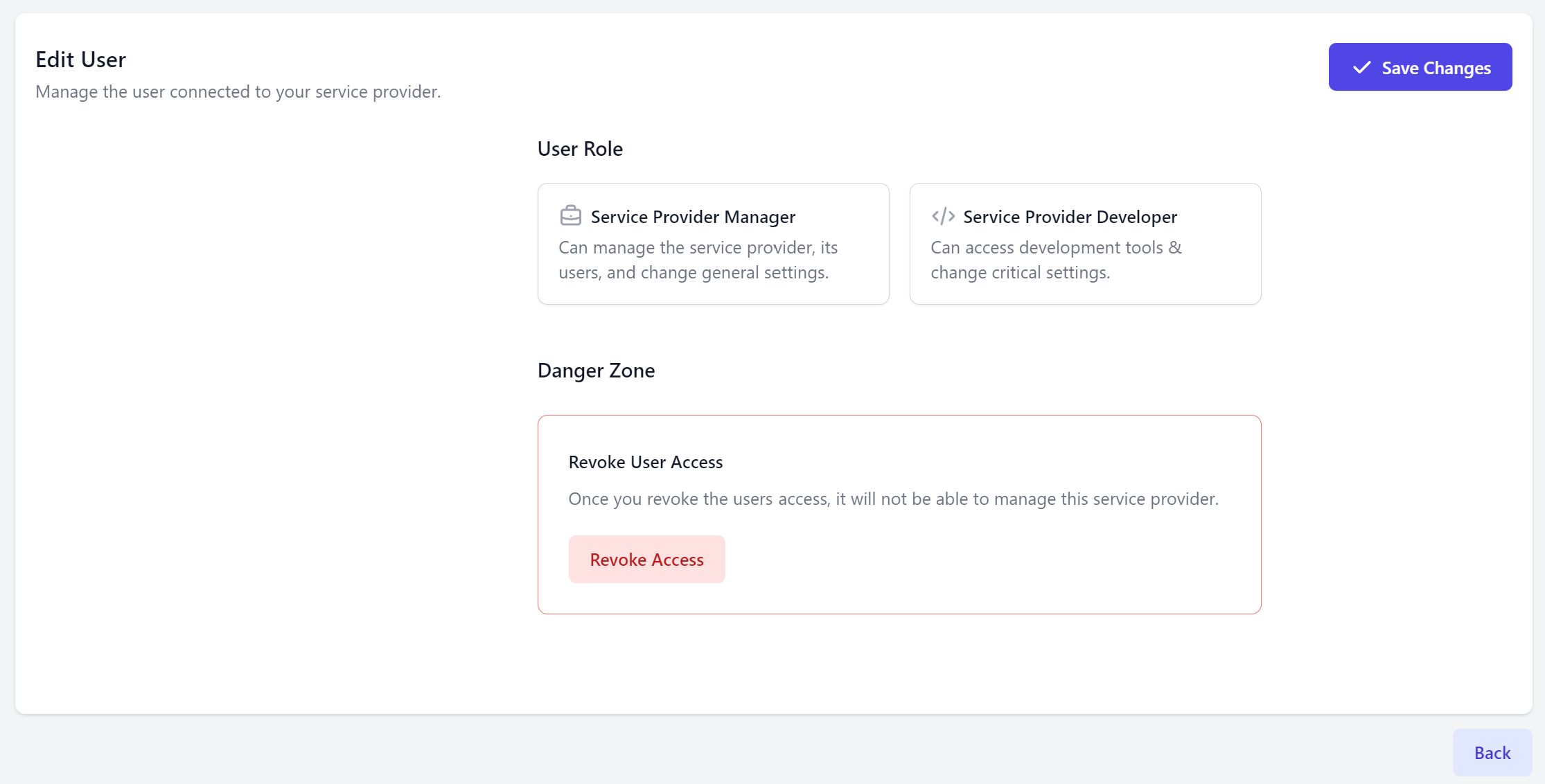
Task: Click the manage user description under Edit User
Action: click(238, 91)
